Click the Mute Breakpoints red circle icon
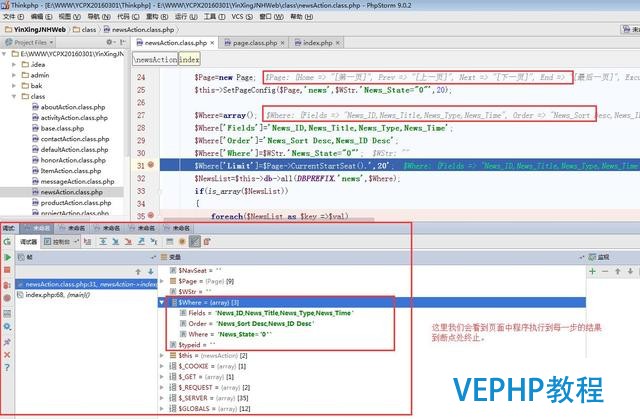Viewport: 640px width, 419px height. (7, 298)
